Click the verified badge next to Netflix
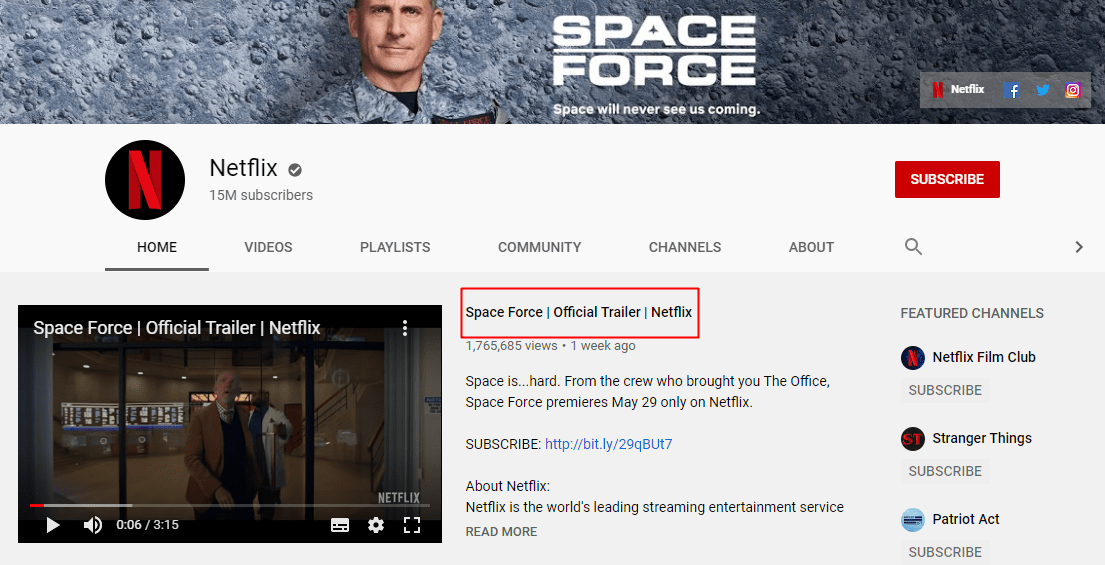Image resolution: width=1105 pixels, height=565 pixels. click(x=295, y=169)
